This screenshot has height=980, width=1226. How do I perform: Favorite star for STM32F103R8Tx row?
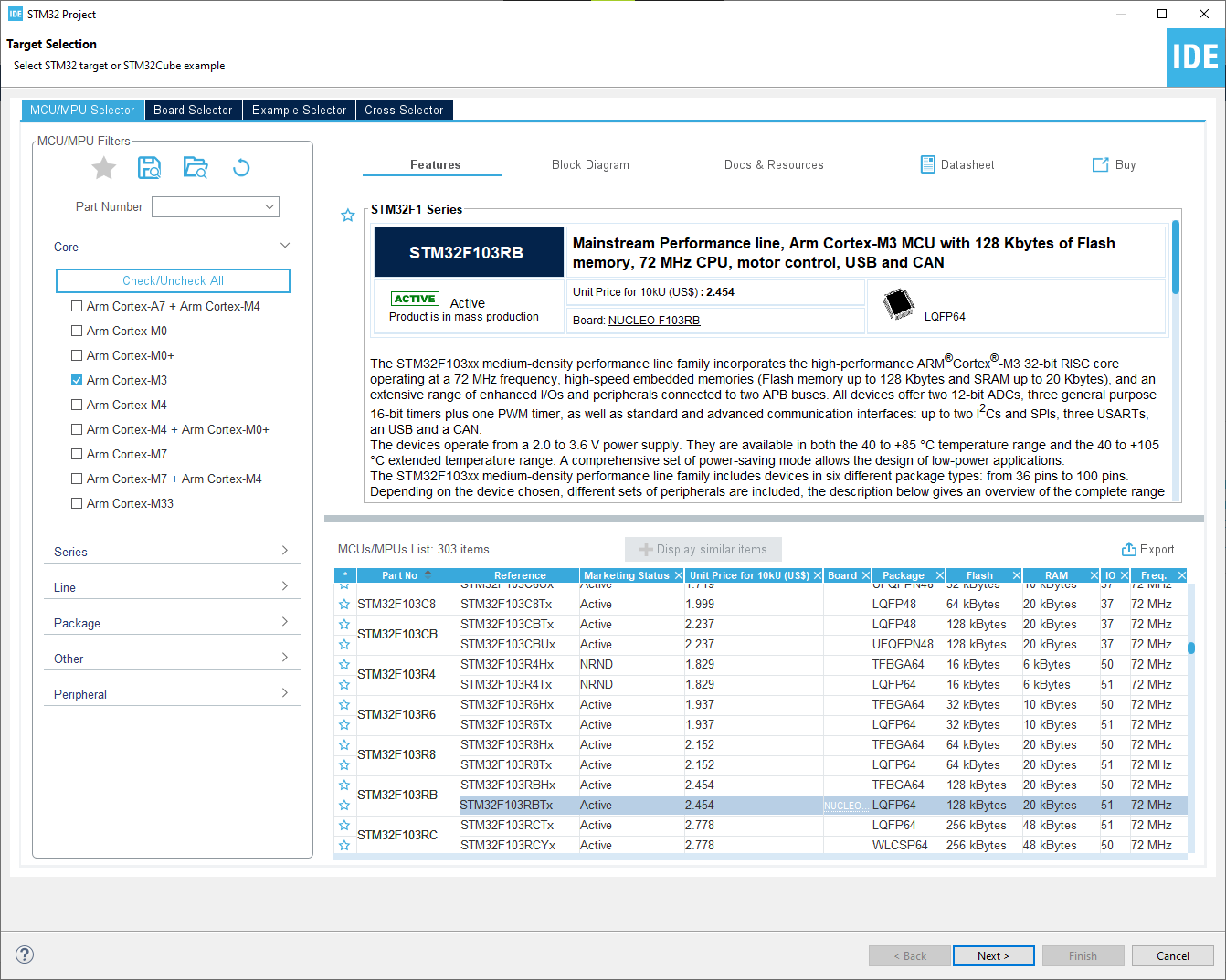click(344, 765)
